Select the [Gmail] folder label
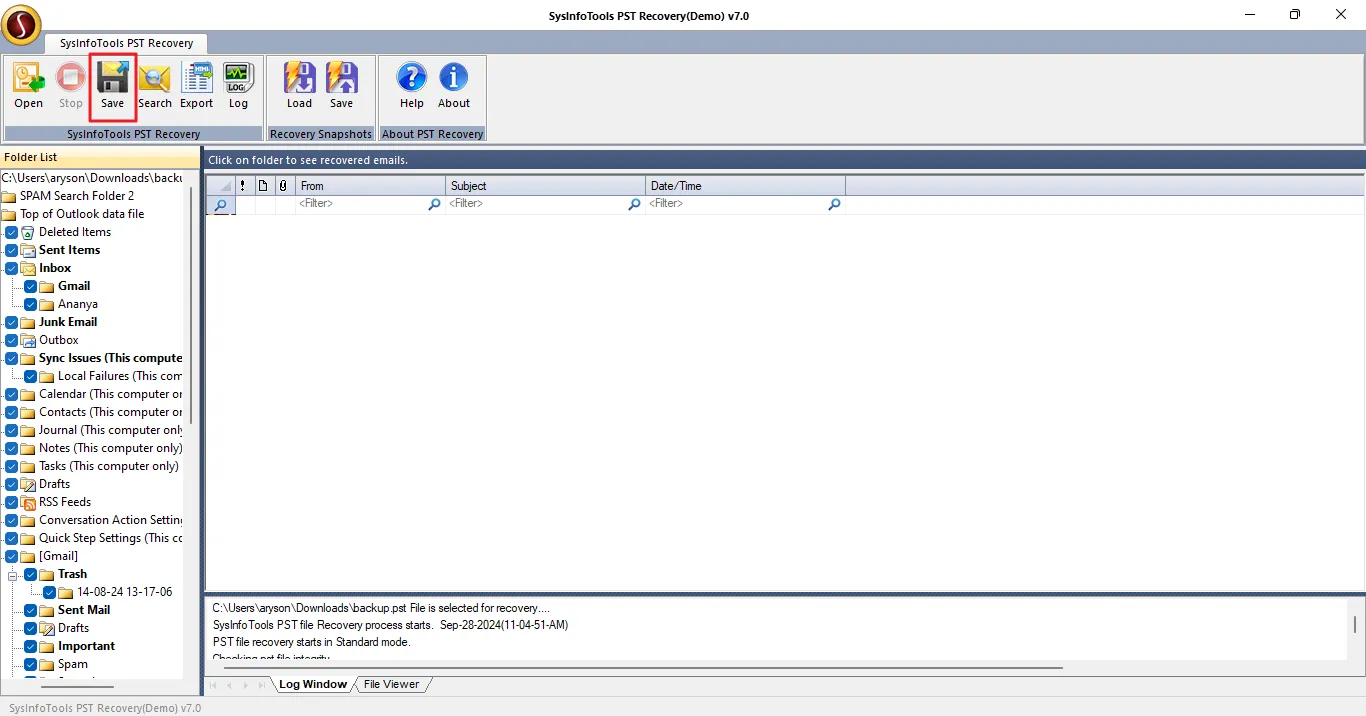Viewport: 1366px width, 716px height. point(58,556)
